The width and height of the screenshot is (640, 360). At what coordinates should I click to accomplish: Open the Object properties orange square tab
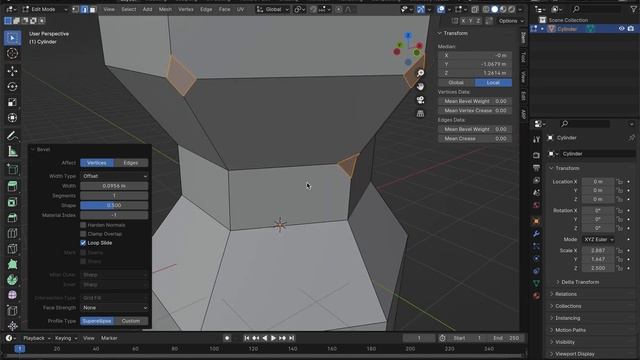[536, 221]
